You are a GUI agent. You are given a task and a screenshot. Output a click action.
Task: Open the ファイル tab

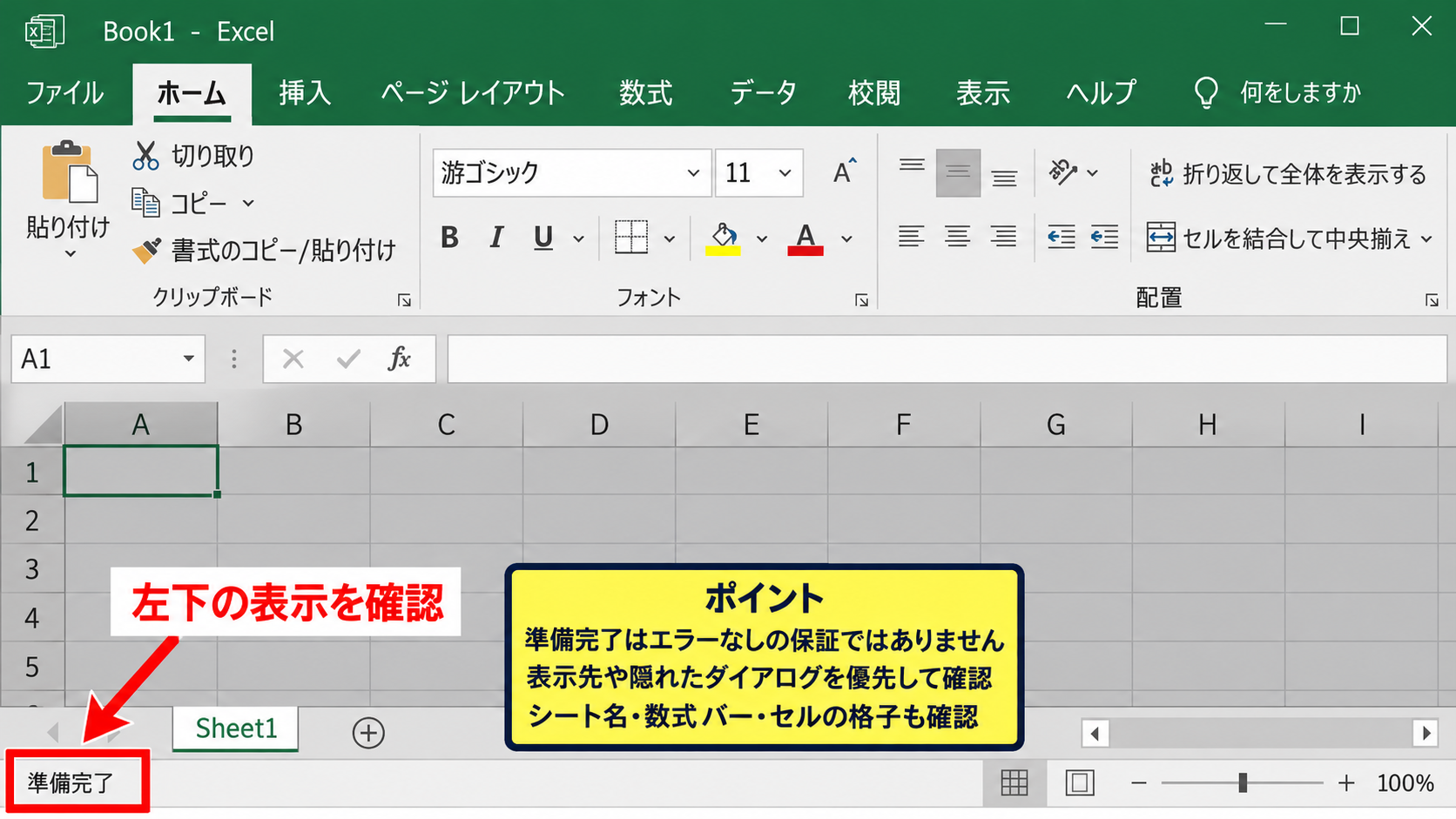[64, 92]
